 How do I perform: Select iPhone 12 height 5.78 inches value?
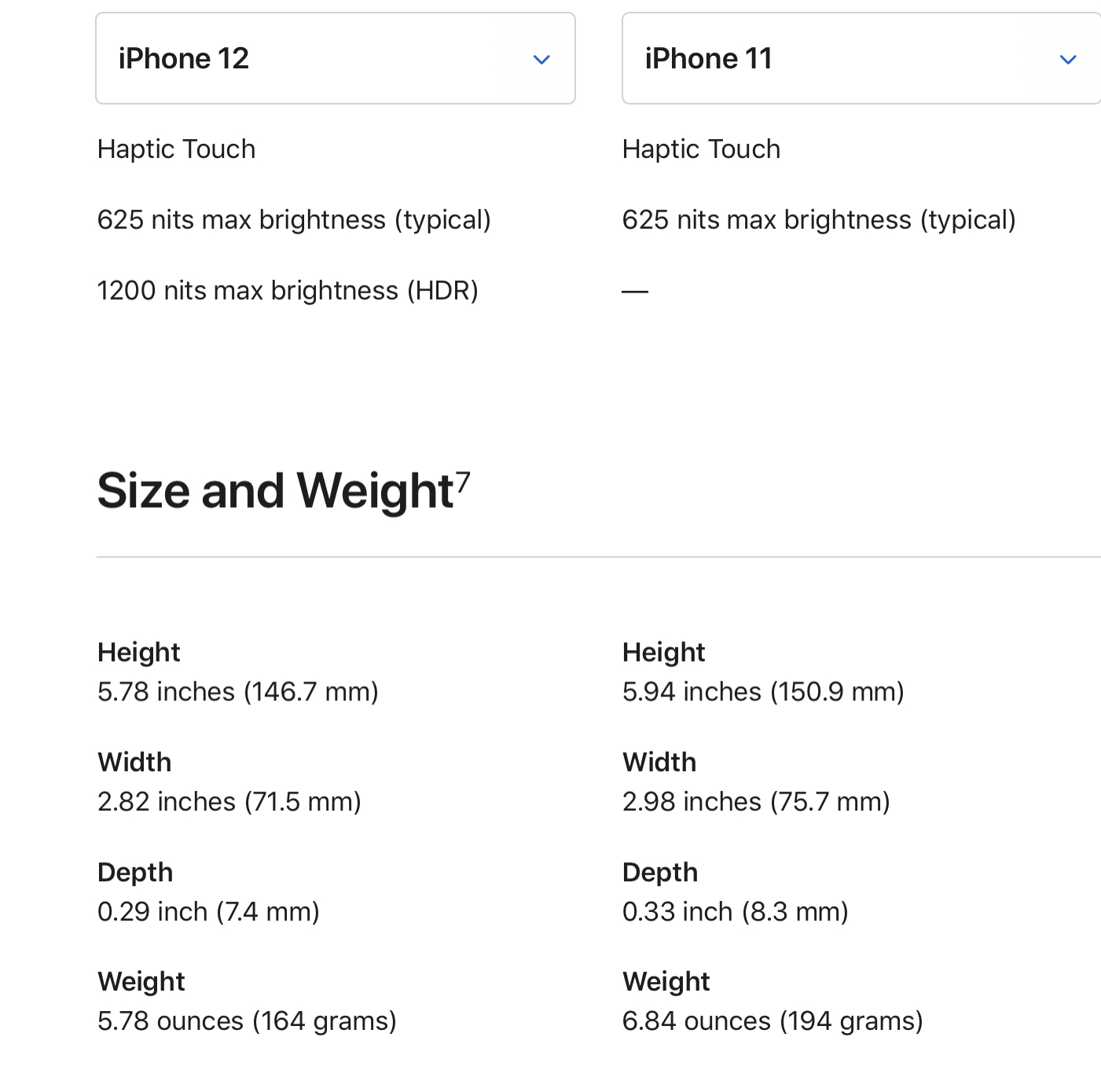pyautogui.click(x=238, y=692)
